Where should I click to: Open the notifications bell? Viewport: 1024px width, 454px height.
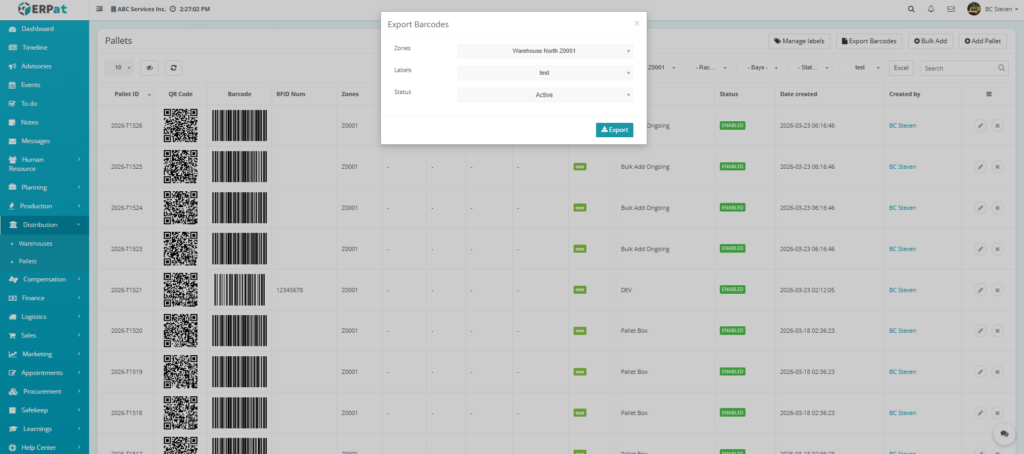coord(930,9)
